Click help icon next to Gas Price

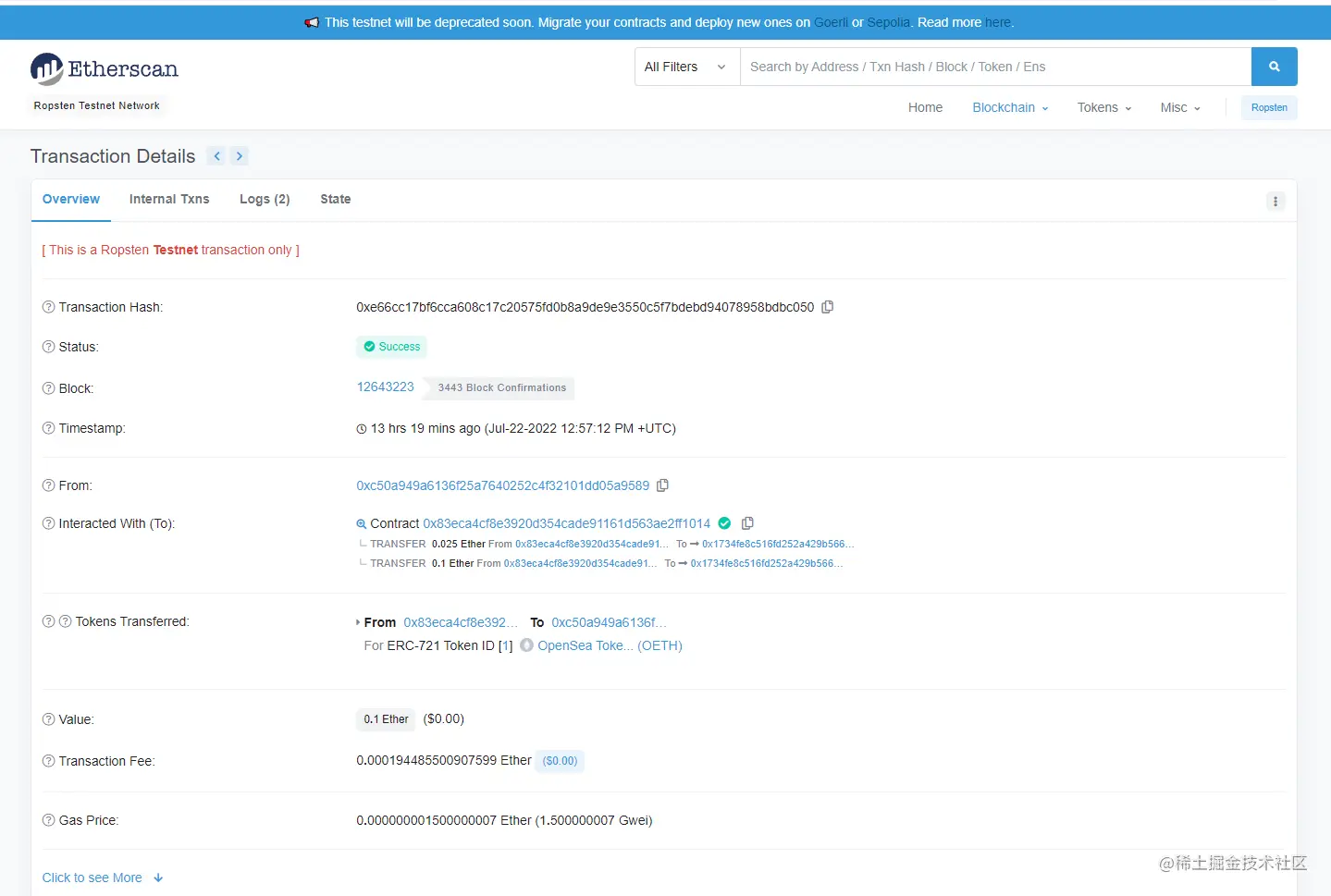pyautogui.click(x=49, y=820)
